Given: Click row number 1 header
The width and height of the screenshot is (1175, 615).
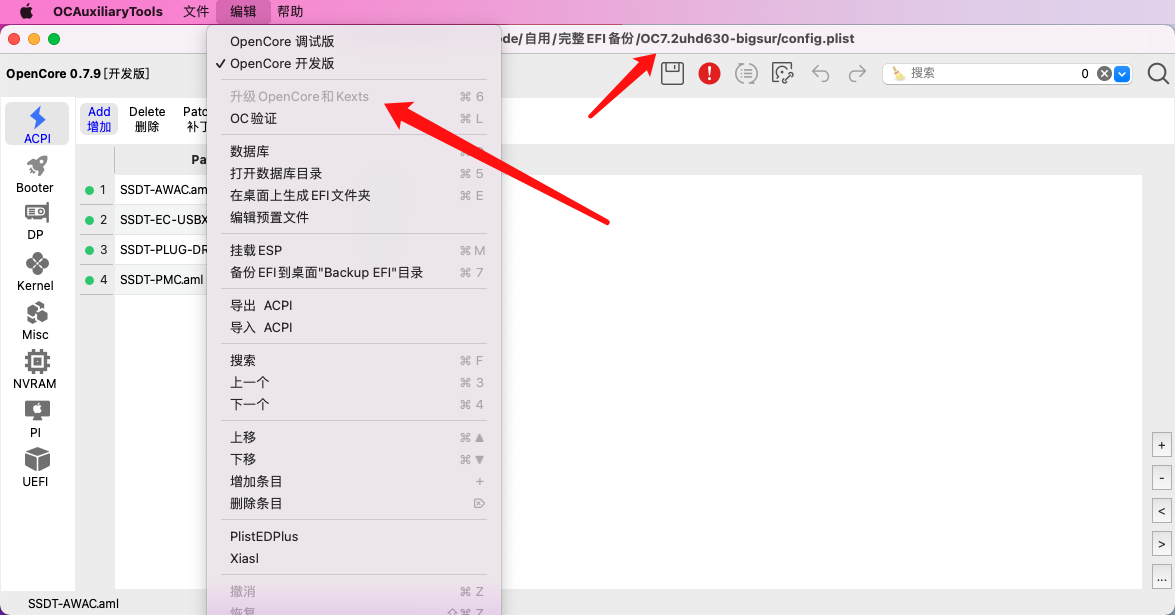Looking at the screenshot, I should point(96,190).
